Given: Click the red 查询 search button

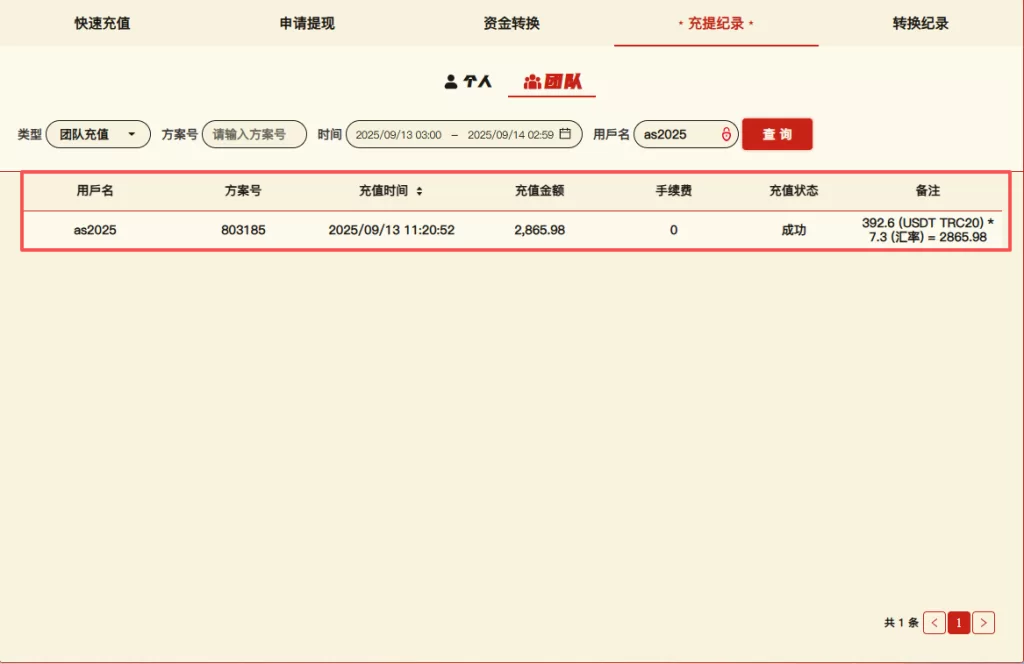Looking at the screenshot, I should (x=777, y=134).
